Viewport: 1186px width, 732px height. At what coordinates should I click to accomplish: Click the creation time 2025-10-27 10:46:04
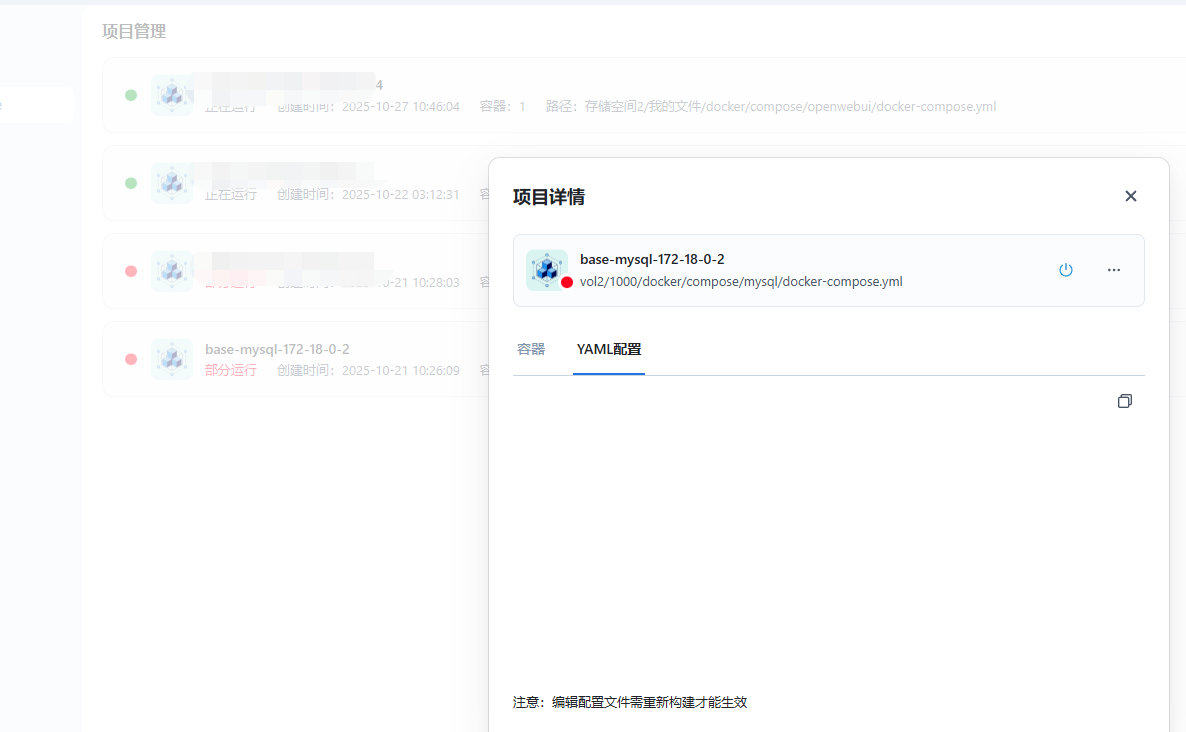click(x=400, y=107)
